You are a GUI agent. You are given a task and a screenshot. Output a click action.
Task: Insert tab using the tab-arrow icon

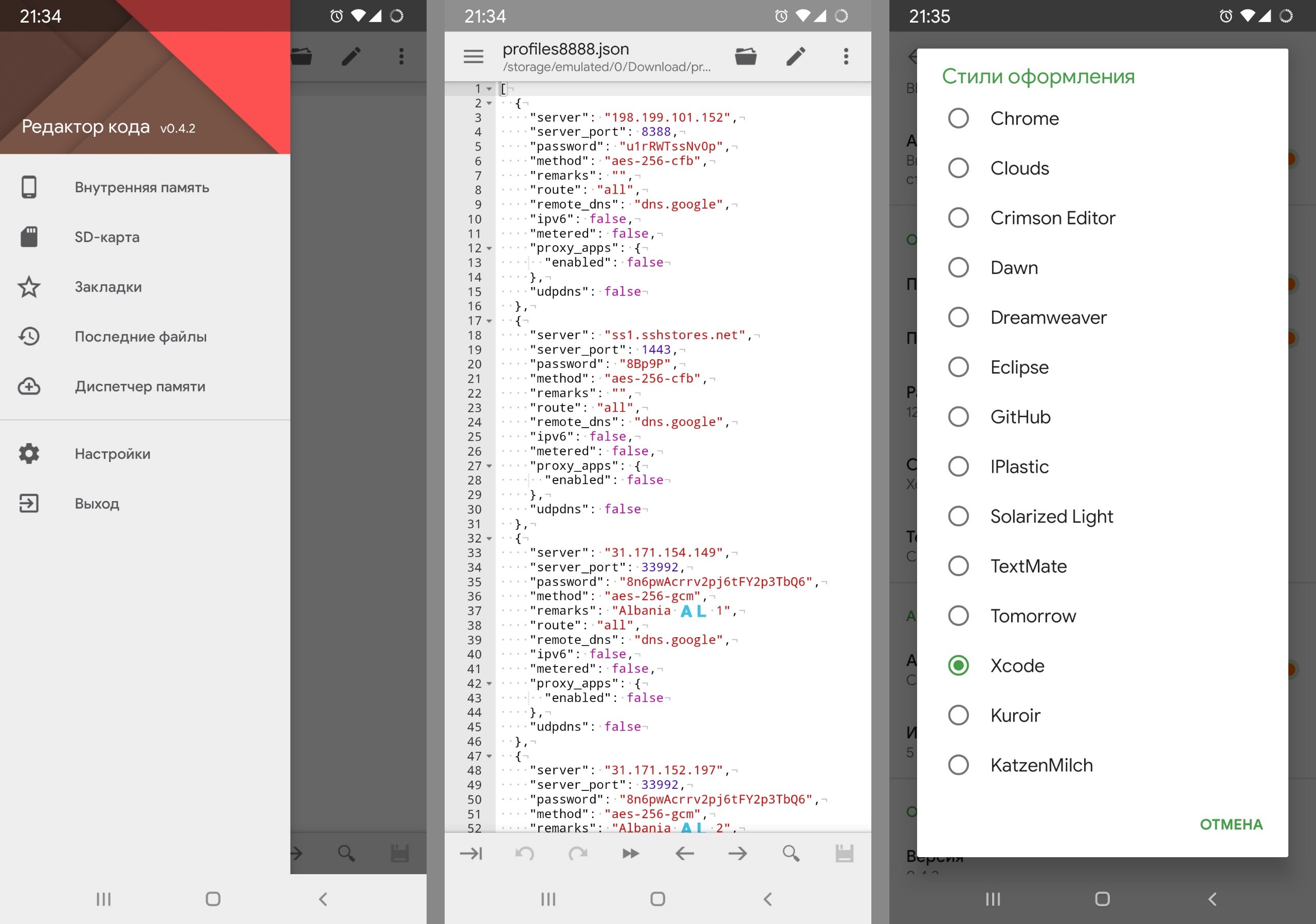pyautogui.click(x=471, y=854)
